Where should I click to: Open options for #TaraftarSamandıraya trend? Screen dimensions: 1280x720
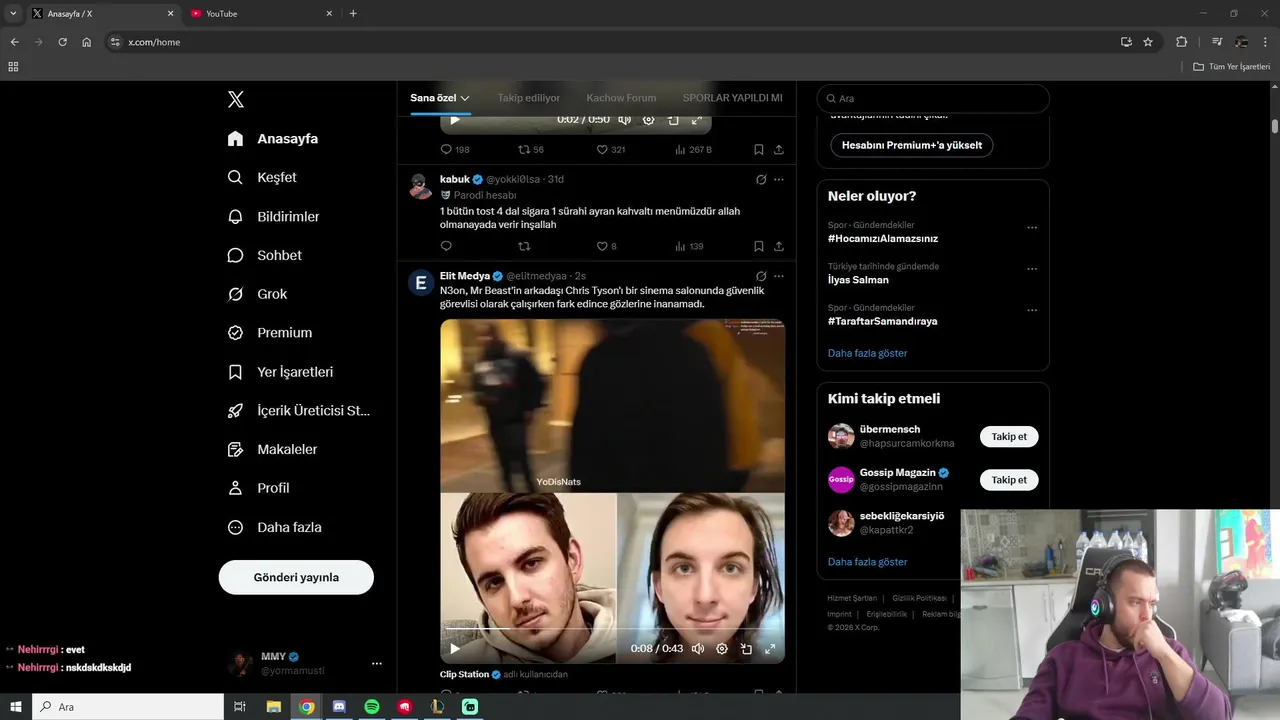click(x=1032, y=310)
